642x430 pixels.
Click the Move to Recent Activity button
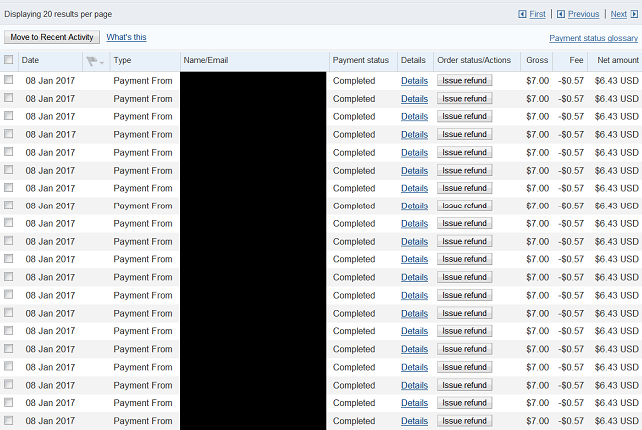[x=52, y=37]
